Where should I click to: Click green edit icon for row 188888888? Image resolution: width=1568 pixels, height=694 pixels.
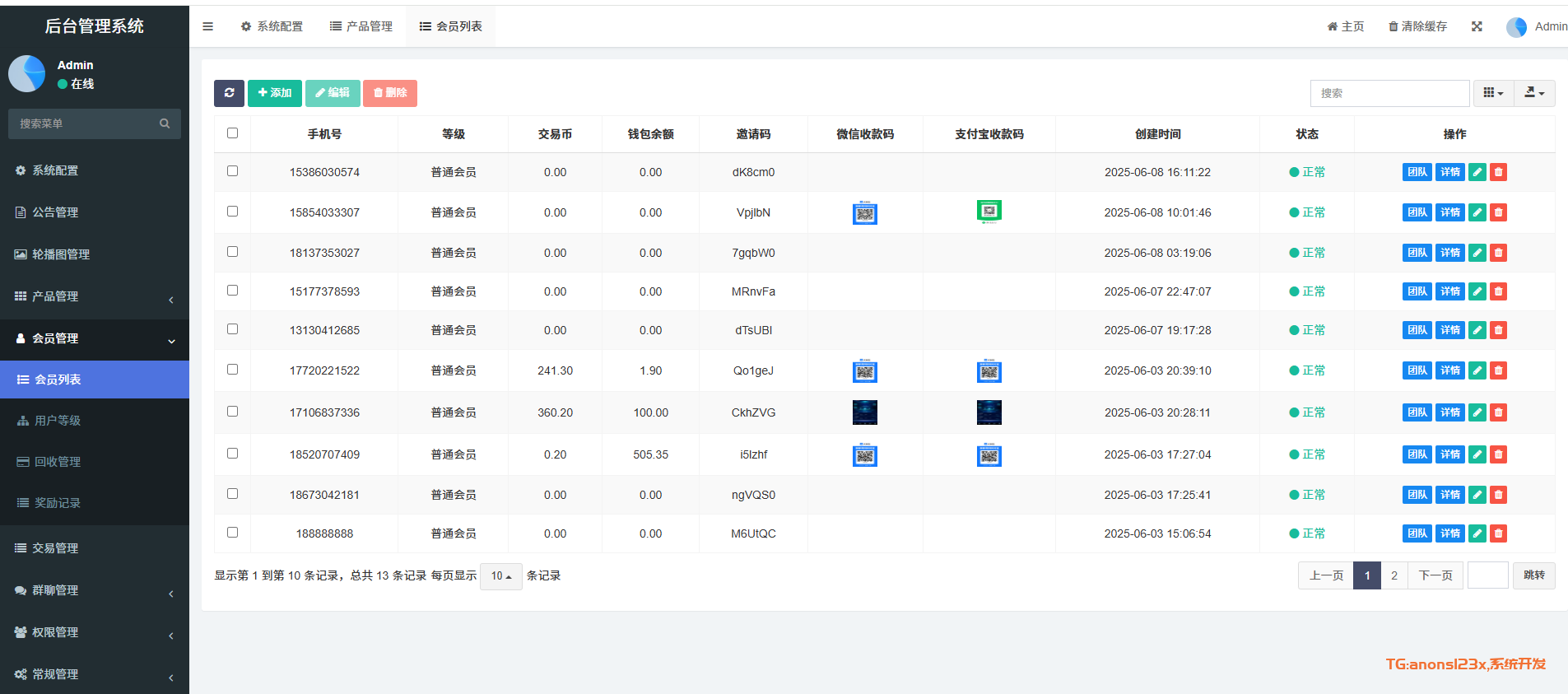coord(1477,533)
